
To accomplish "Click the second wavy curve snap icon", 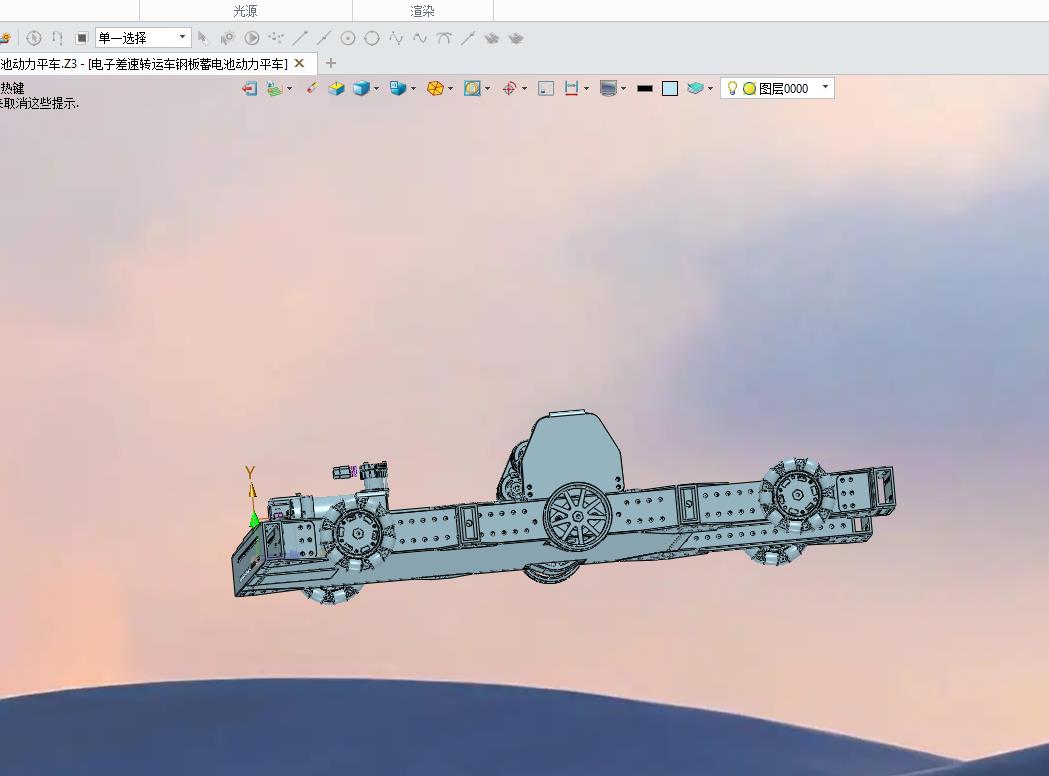I will pos(420,38).
